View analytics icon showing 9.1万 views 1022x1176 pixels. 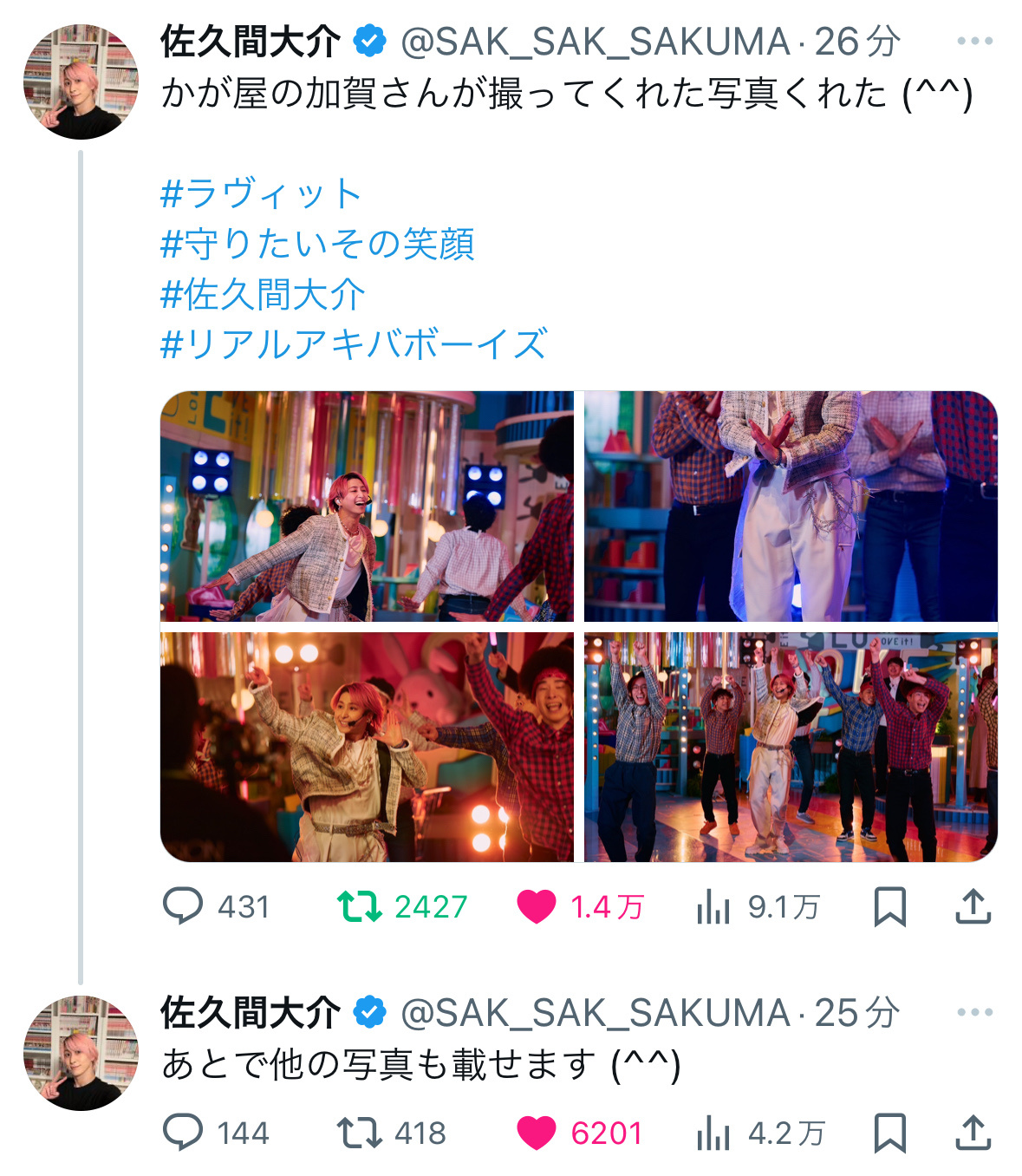click(x=713, y=907)
